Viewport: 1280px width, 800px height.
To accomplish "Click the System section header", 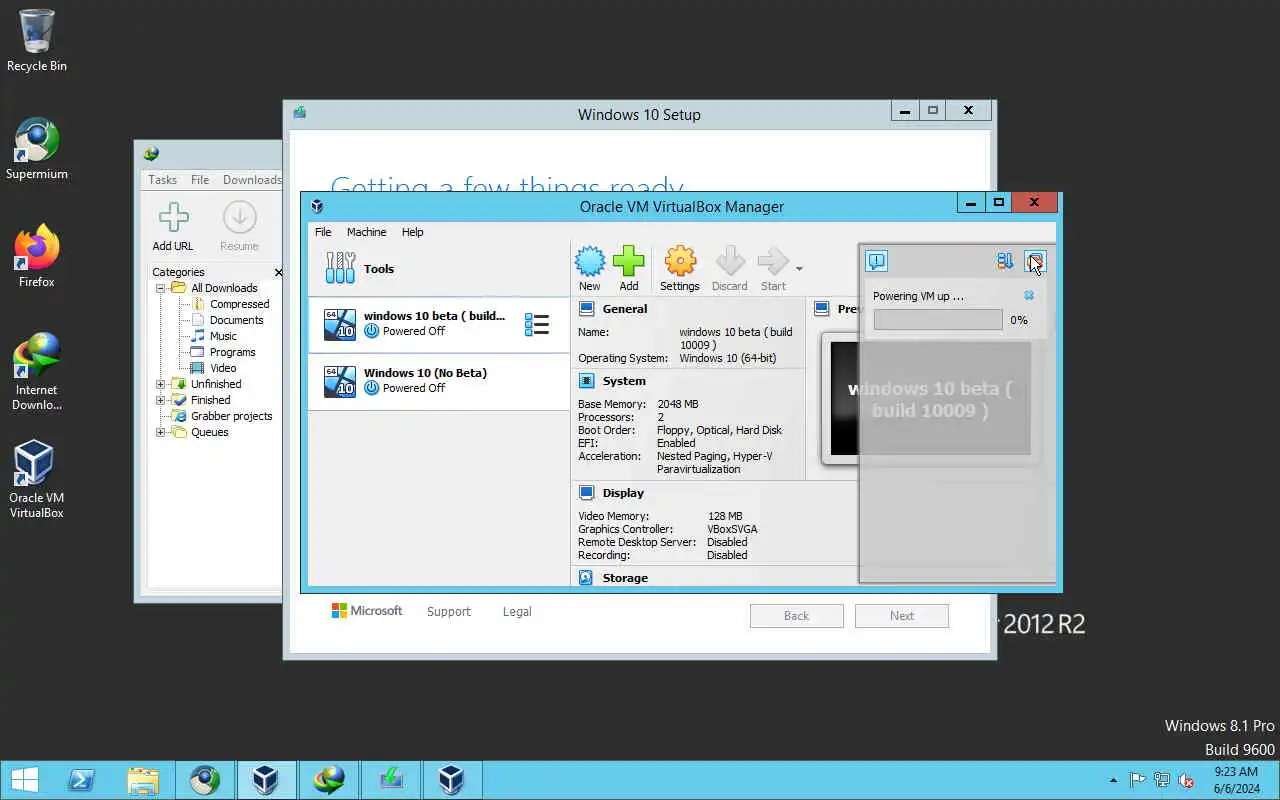I will pos(624,381).
